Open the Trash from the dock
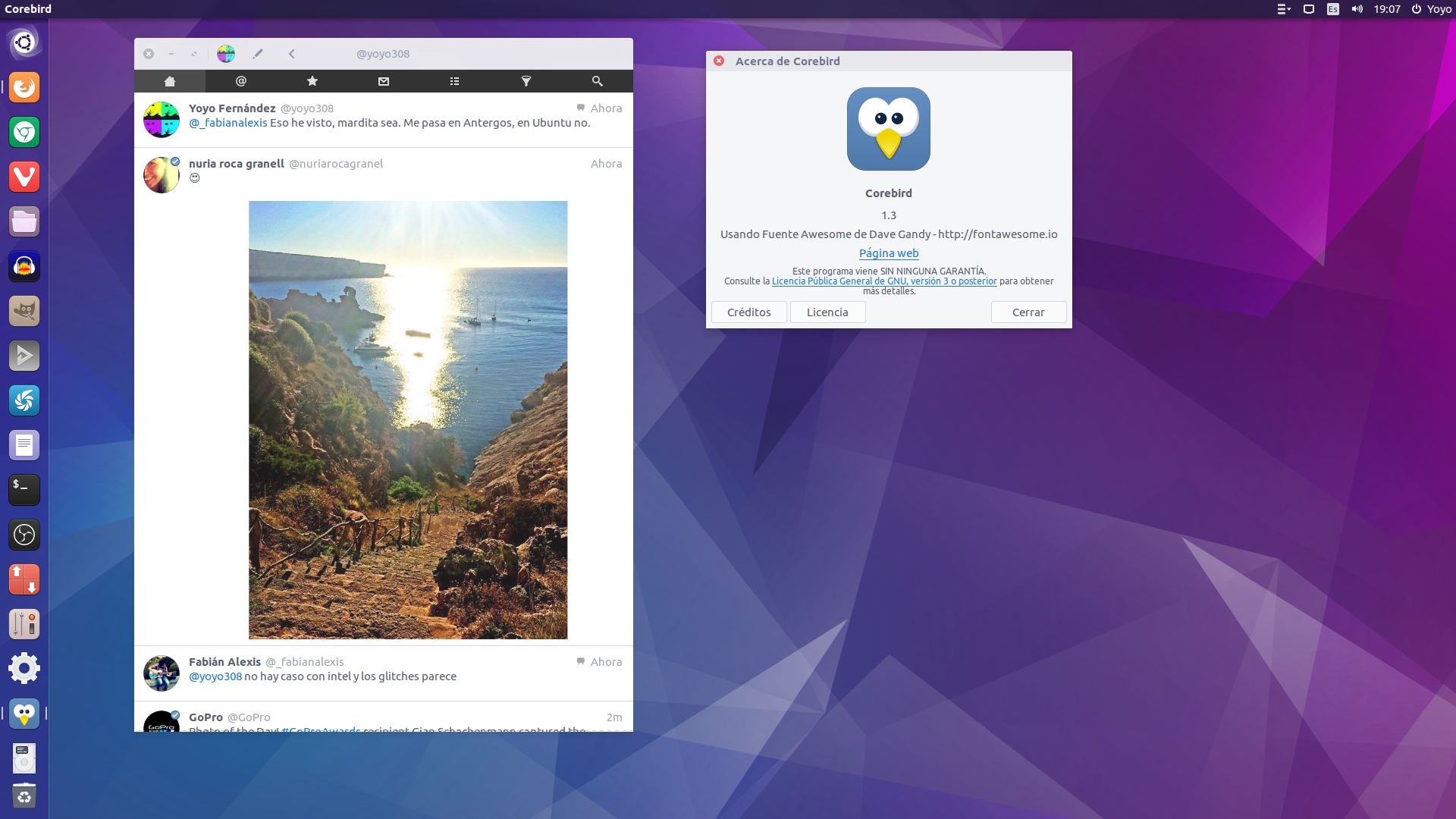 (24, 795)
